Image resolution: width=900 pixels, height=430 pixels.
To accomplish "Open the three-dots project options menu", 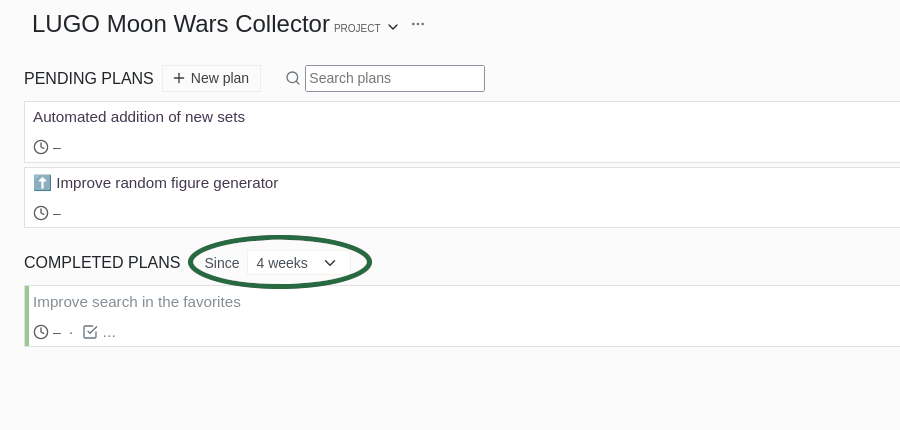I will pyautogui.click(x=418, y=25).
